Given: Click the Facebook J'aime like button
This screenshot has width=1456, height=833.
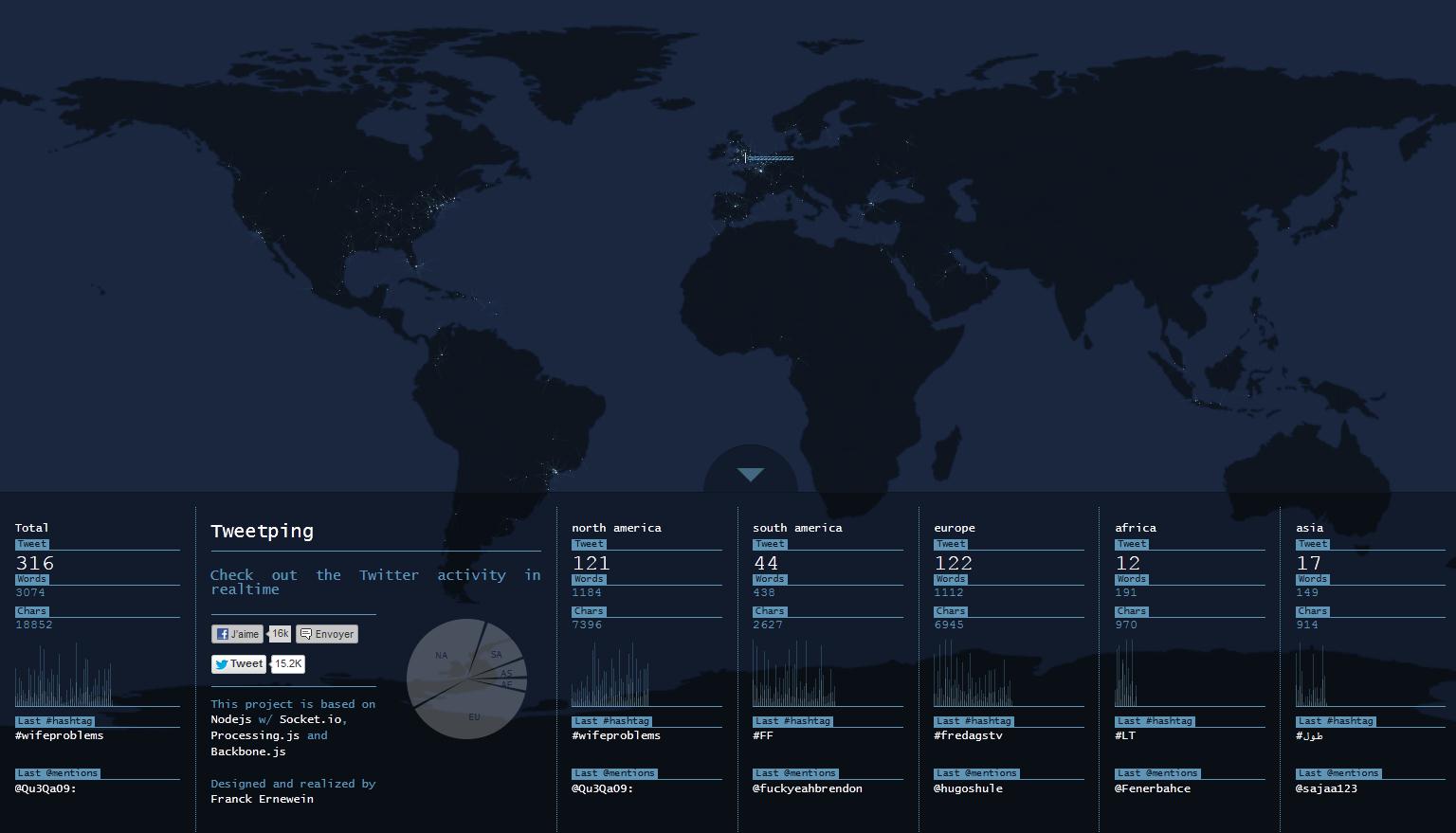Looking at the screenshot, I should [238, 634].
